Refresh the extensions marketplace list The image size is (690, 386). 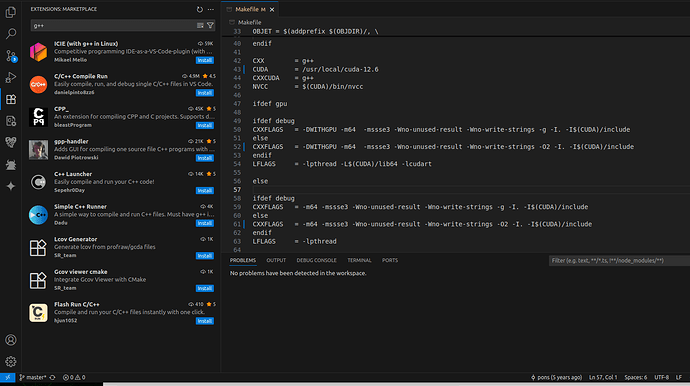pos(200,9)
